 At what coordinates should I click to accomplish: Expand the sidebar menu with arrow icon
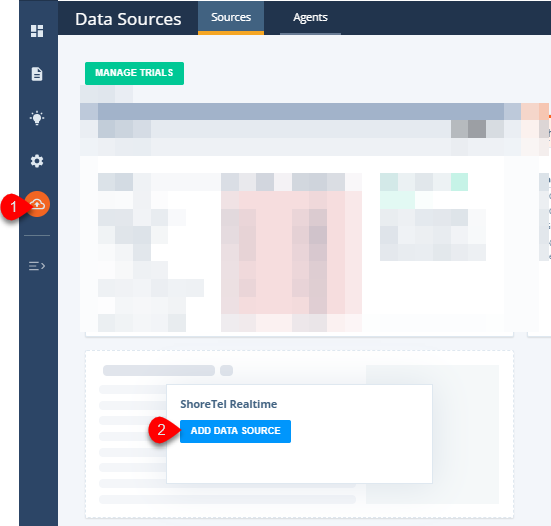(37, 266)
